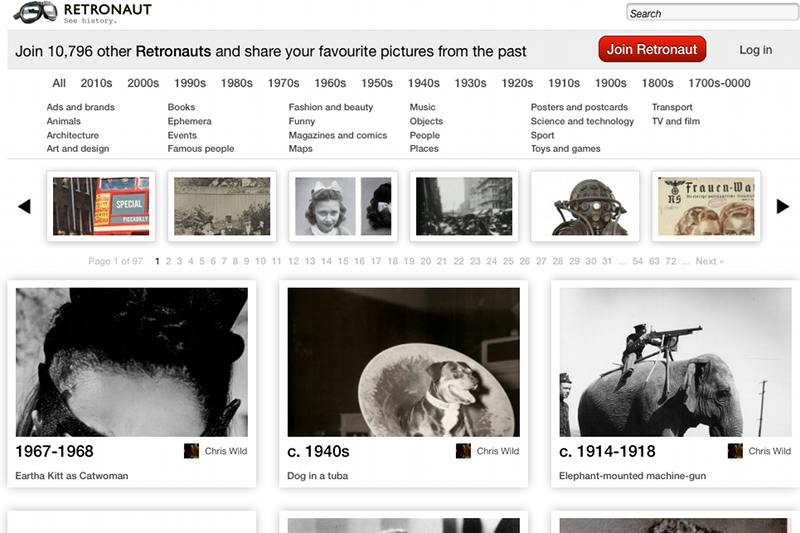Open TV and film category
Screen dimensions: 800x533
676,121
